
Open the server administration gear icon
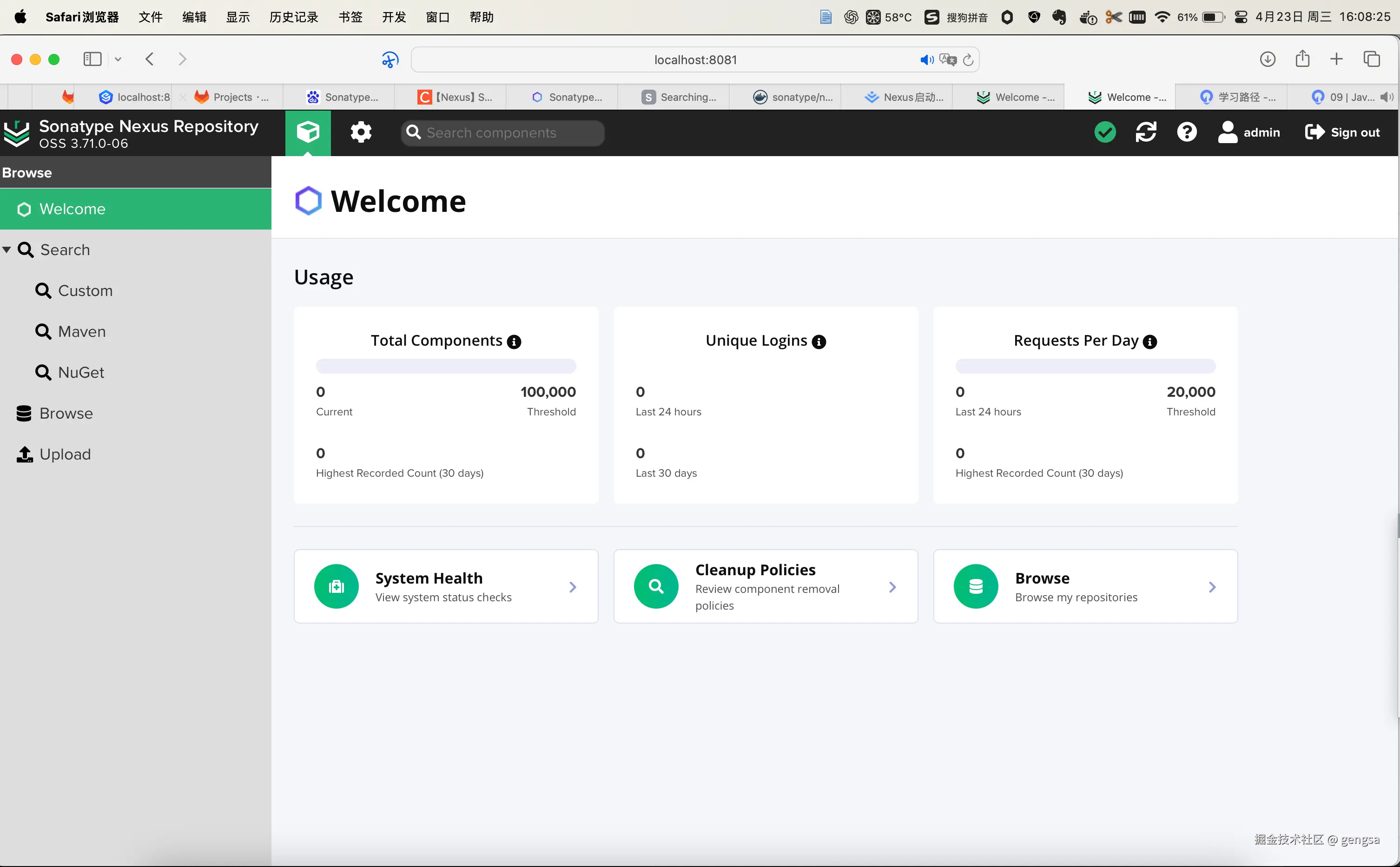(361, 132)
